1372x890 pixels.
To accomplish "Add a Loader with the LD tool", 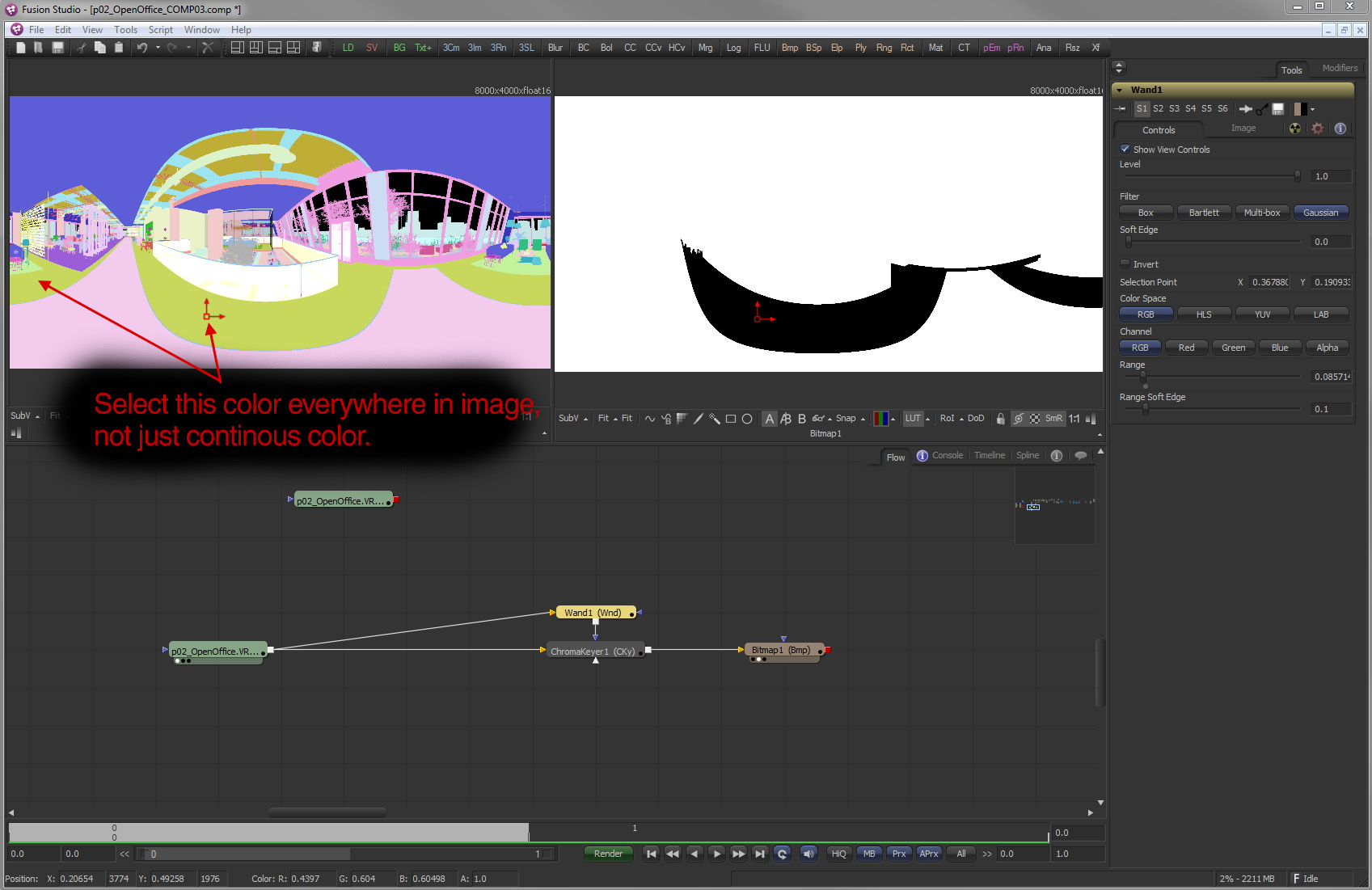I will tap(348, 48).
